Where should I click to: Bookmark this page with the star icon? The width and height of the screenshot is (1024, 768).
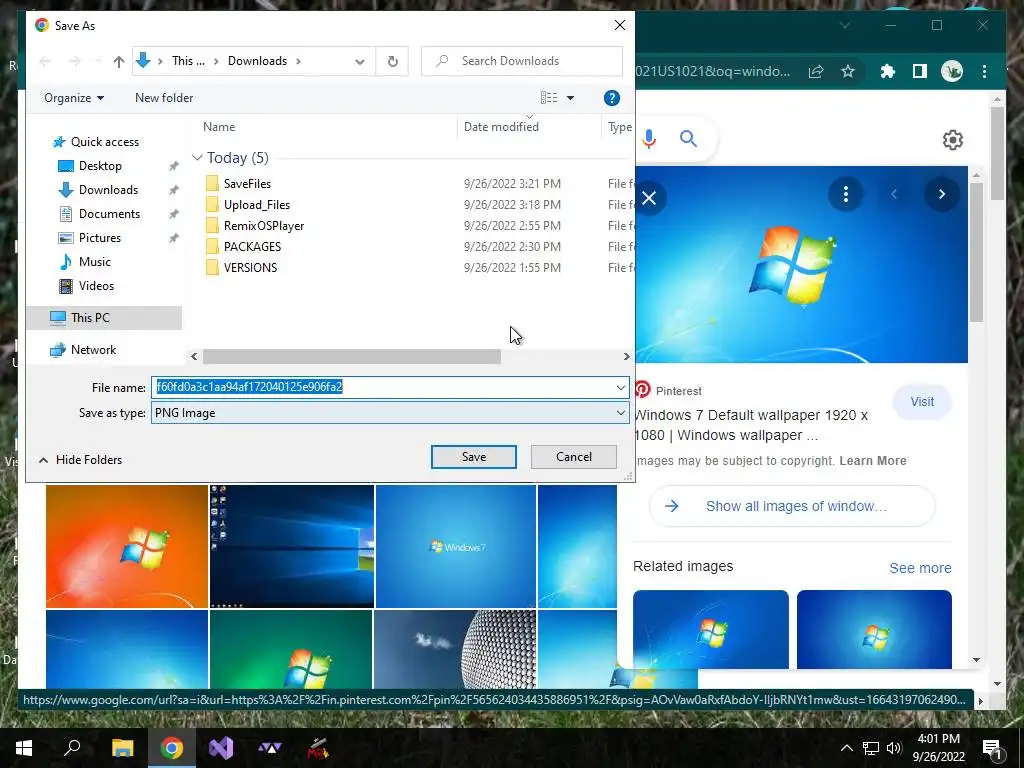tap(848, 71)
